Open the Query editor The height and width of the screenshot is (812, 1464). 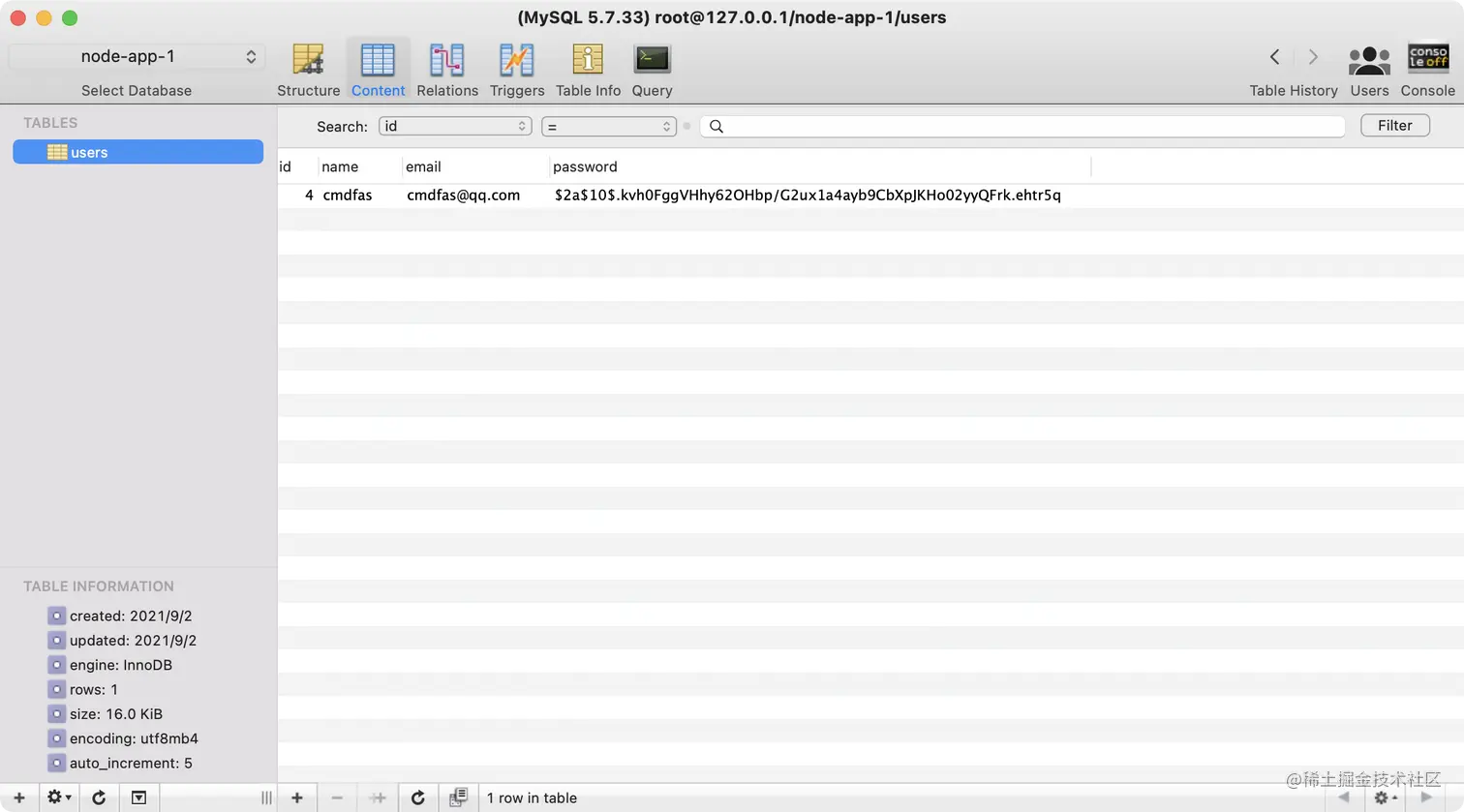[652, 70]
